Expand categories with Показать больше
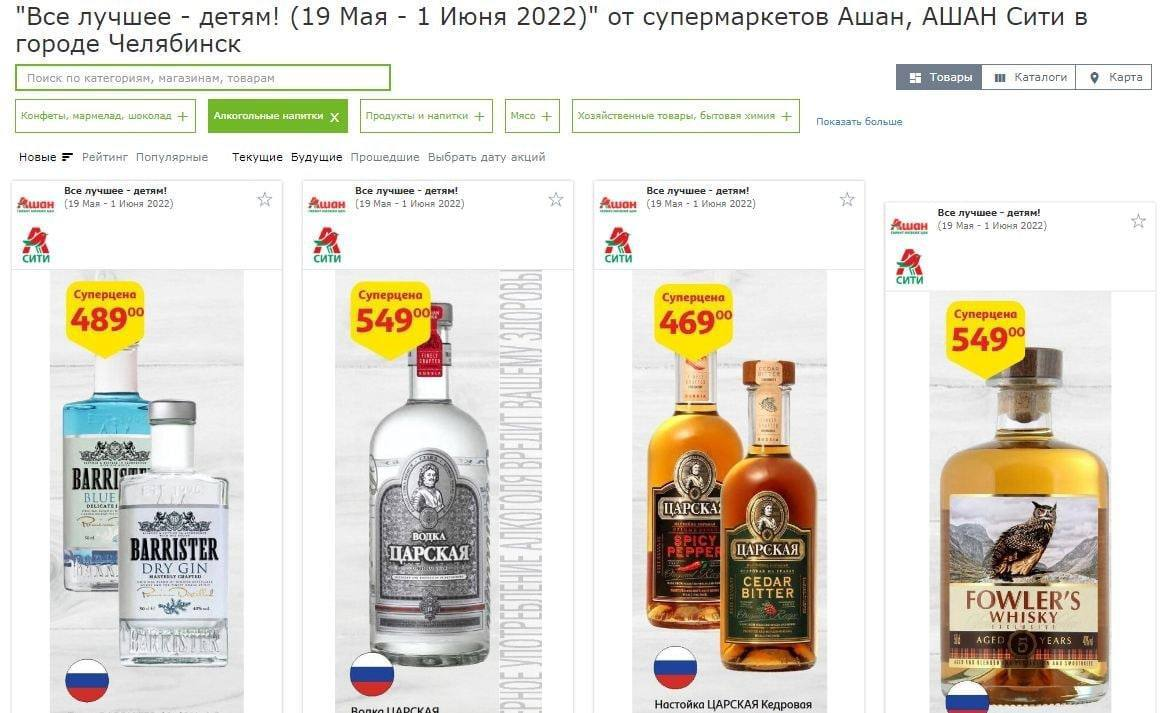The width and height of the screenshot is (1165, 713). [x=859, y=121]
